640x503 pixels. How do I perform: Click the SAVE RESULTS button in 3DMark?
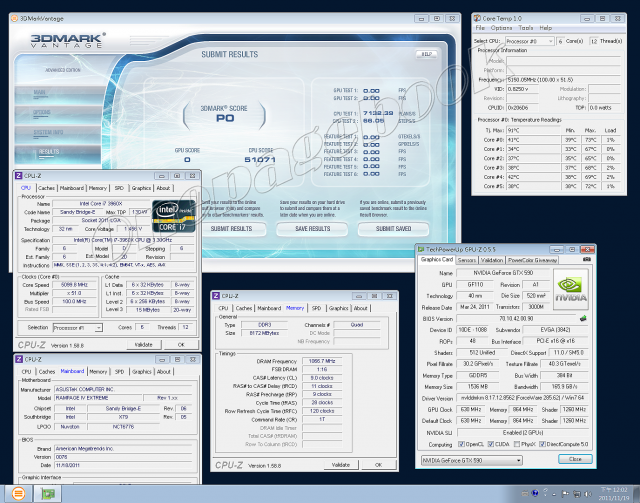coord(312,229)
